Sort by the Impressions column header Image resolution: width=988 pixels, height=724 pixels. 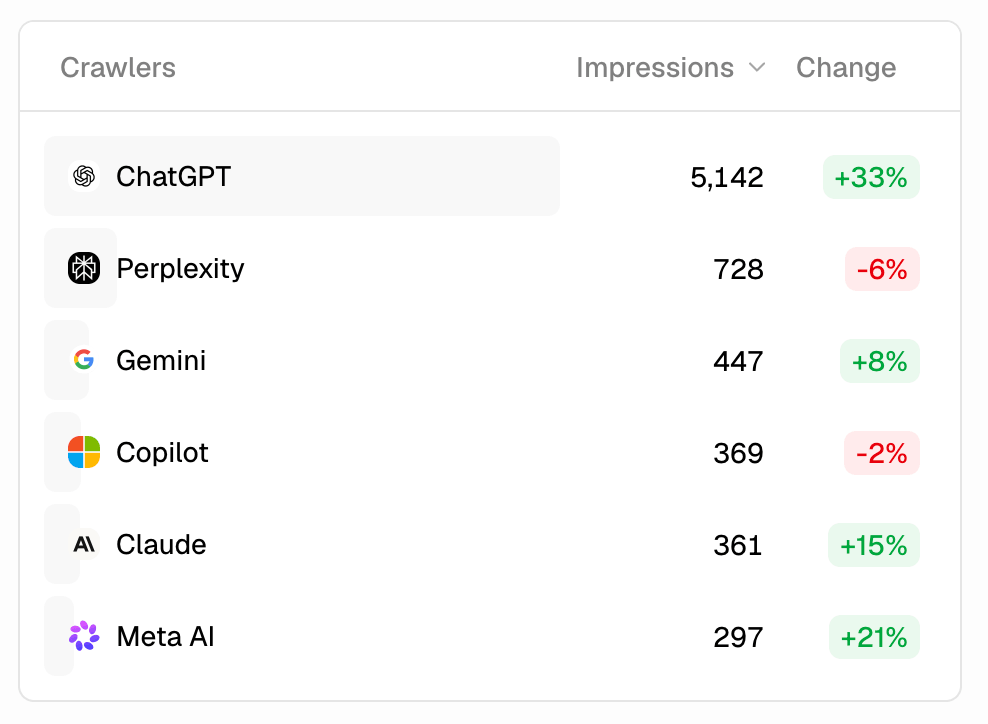(655, 67)
